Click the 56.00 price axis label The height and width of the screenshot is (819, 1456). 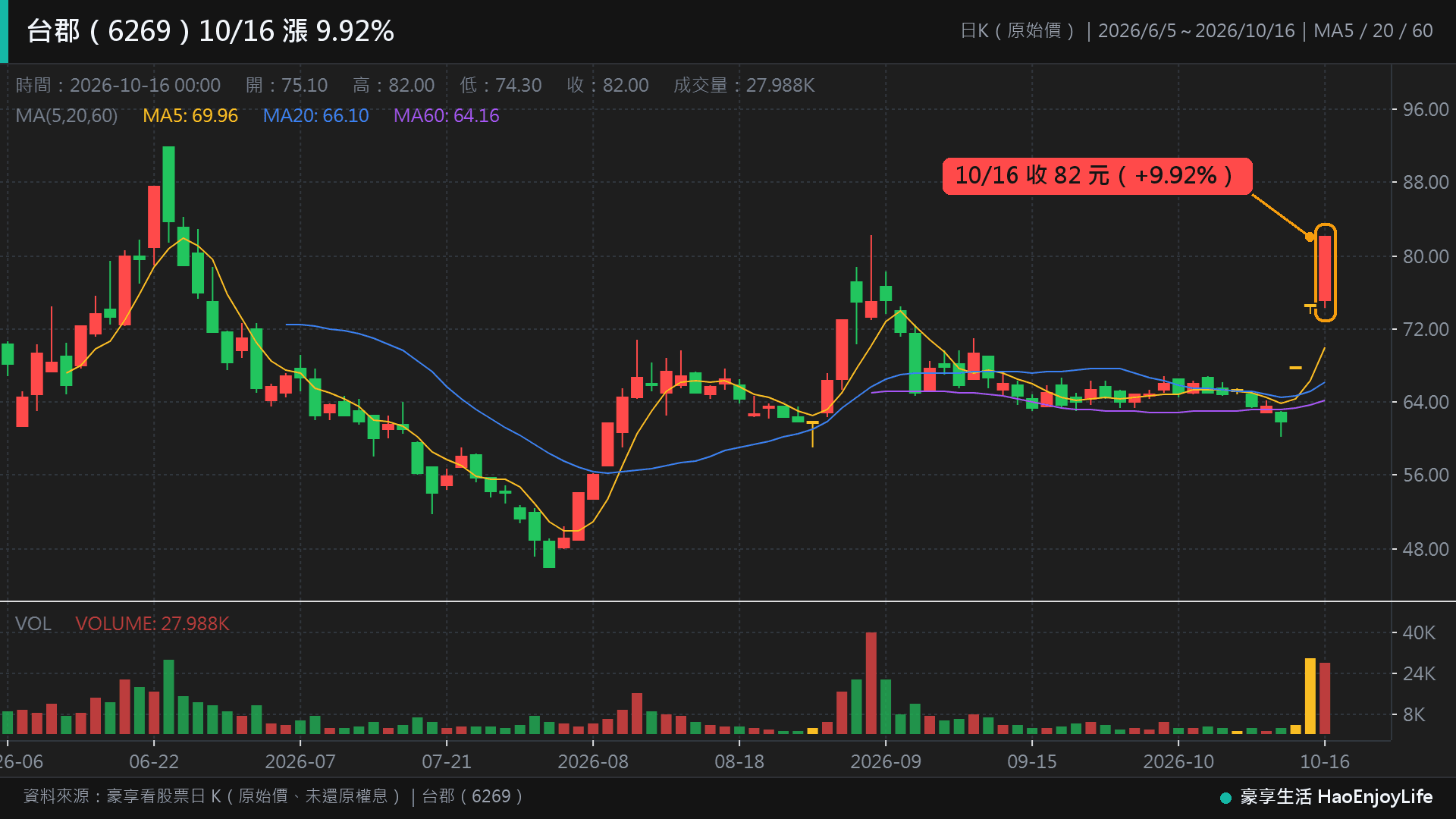[x=1426, y=475]
